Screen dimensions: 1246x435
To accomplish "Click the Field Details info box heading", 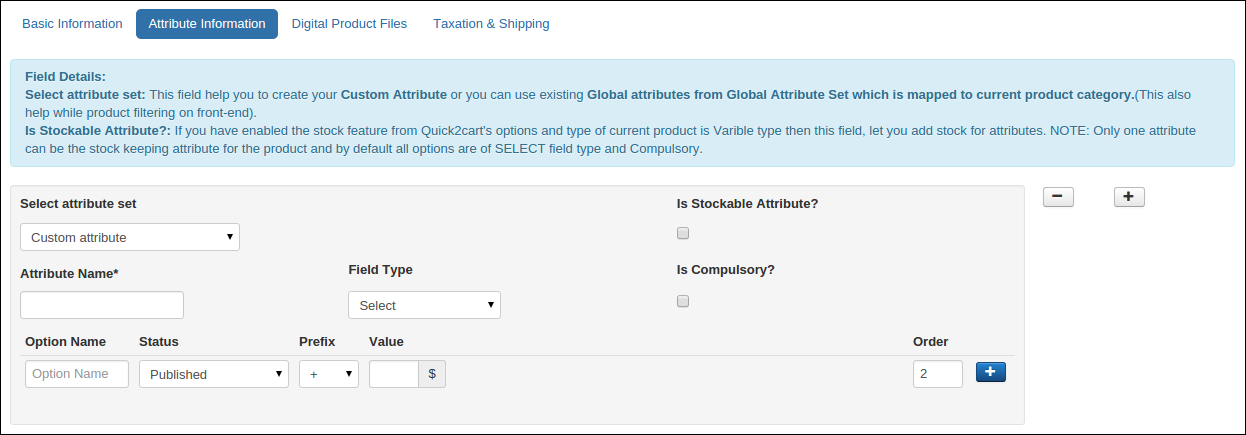I will coord(65,76).
